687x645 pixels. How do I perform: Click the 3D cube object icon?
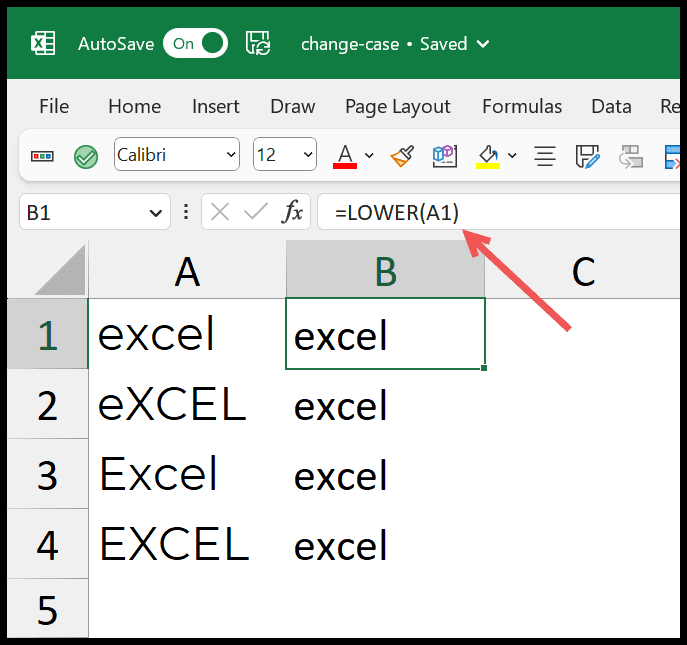(x=445, y=156)
